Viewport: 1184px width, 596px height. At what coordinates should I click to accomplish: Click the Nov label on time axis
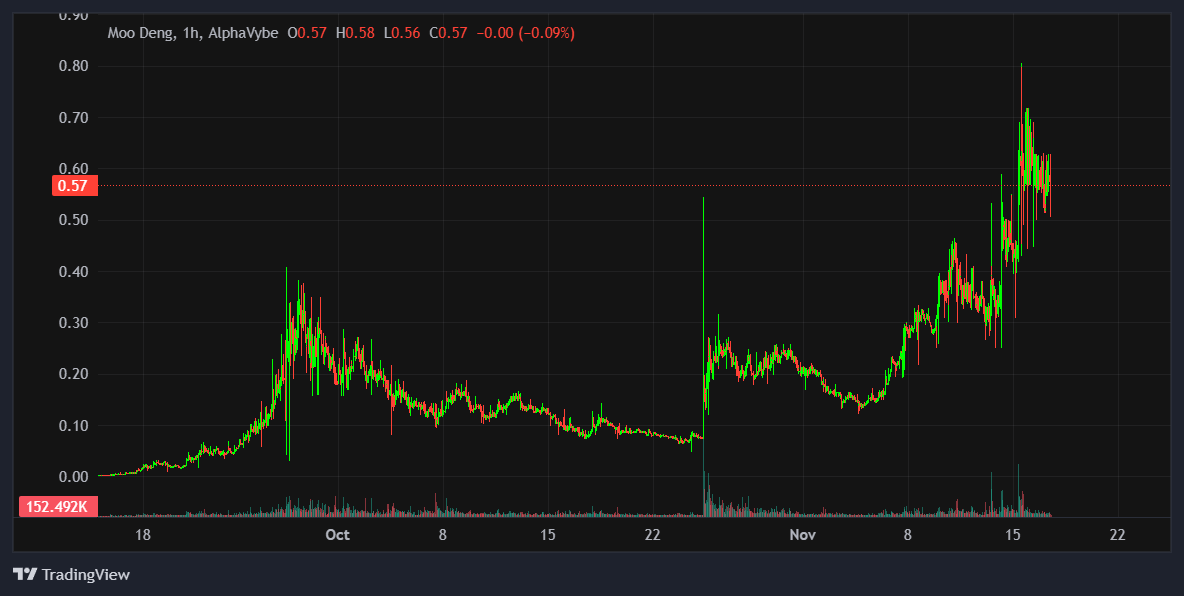click(802, 535)
